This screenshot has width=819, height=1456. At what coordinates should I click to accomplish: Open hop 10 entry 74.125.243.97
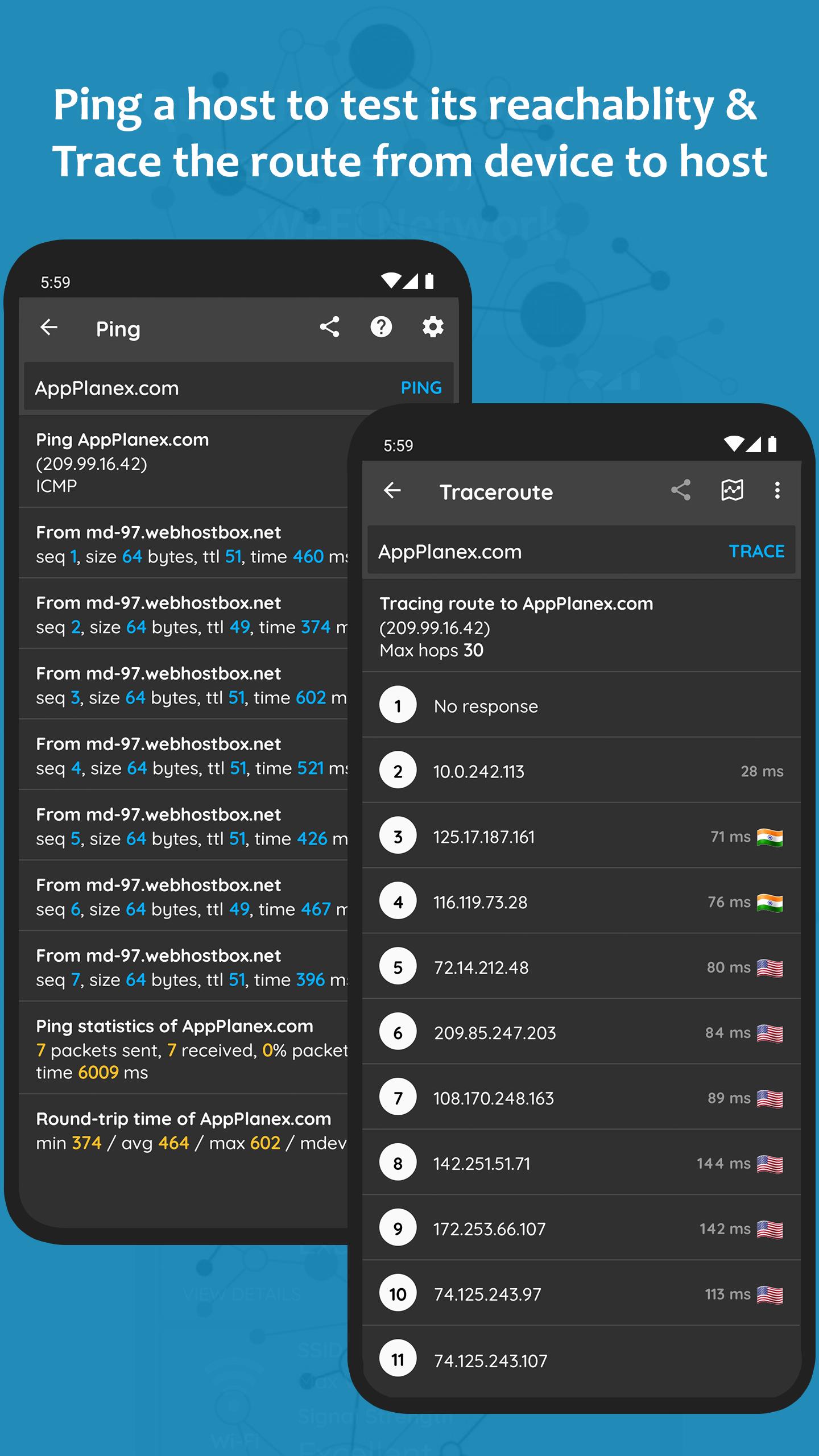(x=580, y=1294)
